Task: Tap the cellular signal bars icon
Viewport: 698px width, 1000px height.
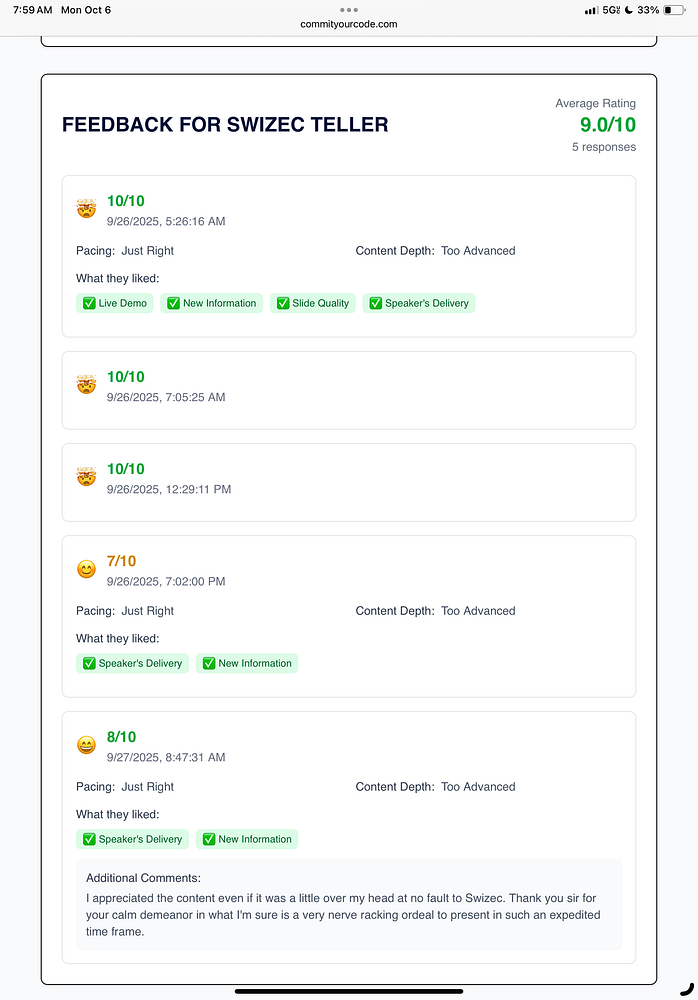Action: click(592, 10)
